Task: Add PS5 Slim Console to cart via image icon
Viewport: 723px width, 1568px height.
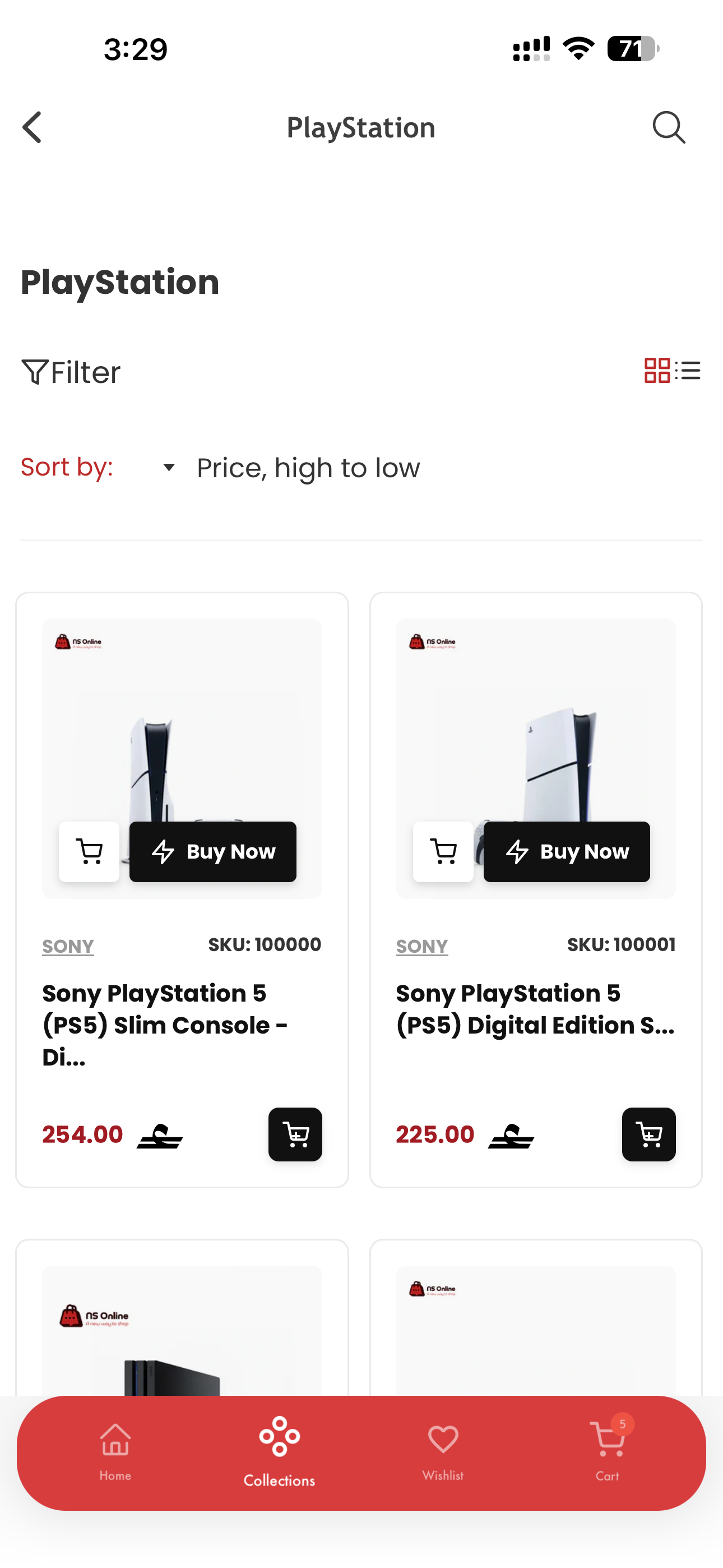Action: (90, 851)
